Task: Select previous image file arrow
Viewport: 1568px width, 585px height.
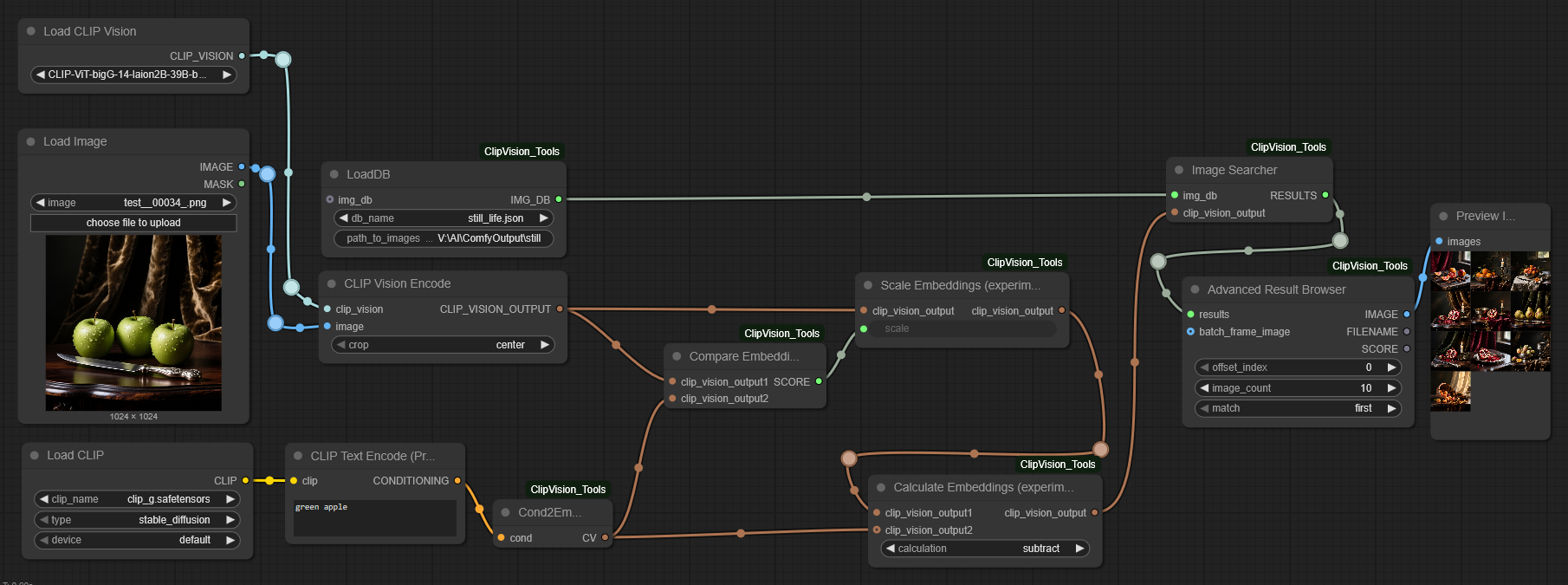Action: coord(40,202)
